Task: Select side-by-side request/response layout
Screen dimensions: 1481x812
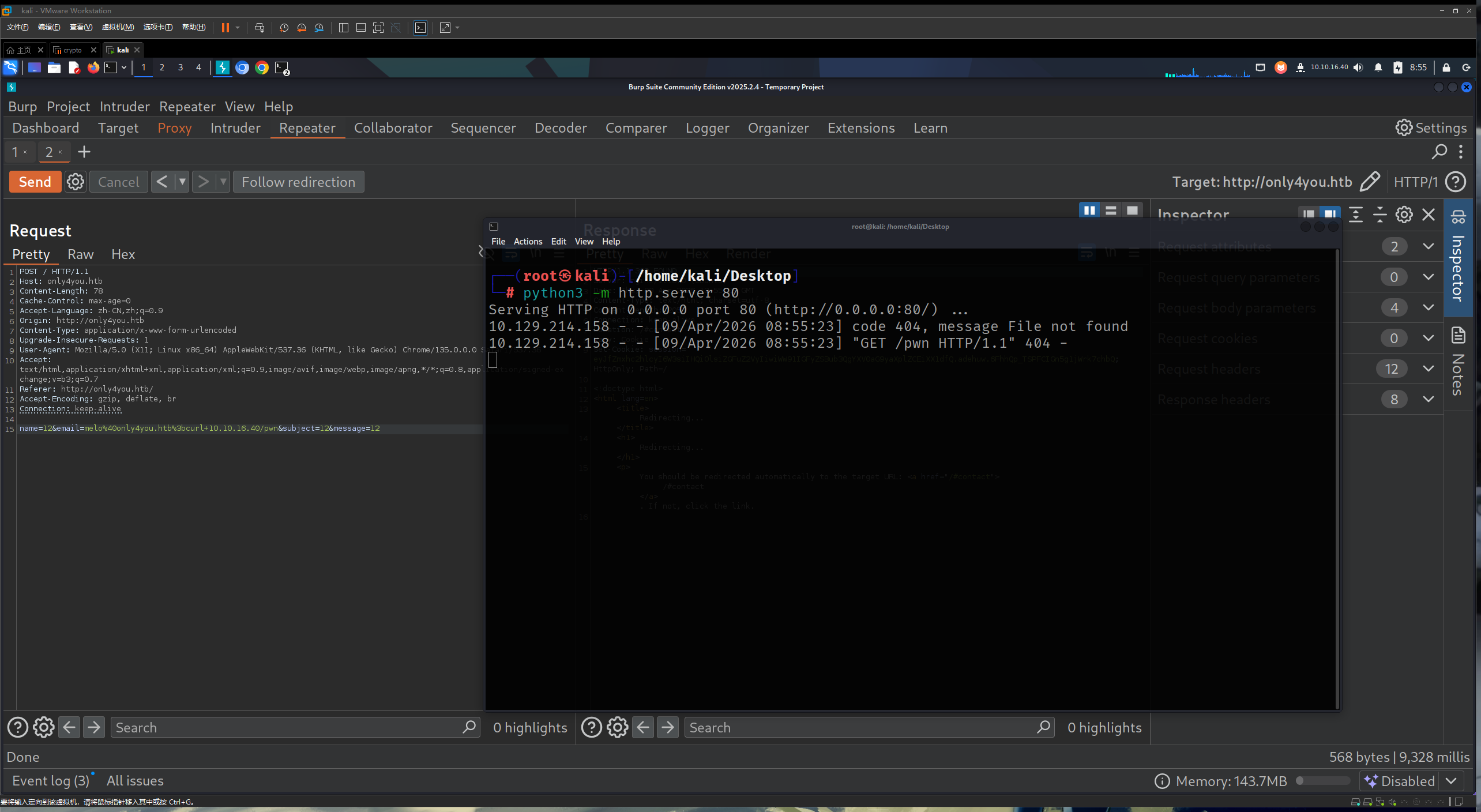Action: pyautogui.click(x=1089, y=210)
